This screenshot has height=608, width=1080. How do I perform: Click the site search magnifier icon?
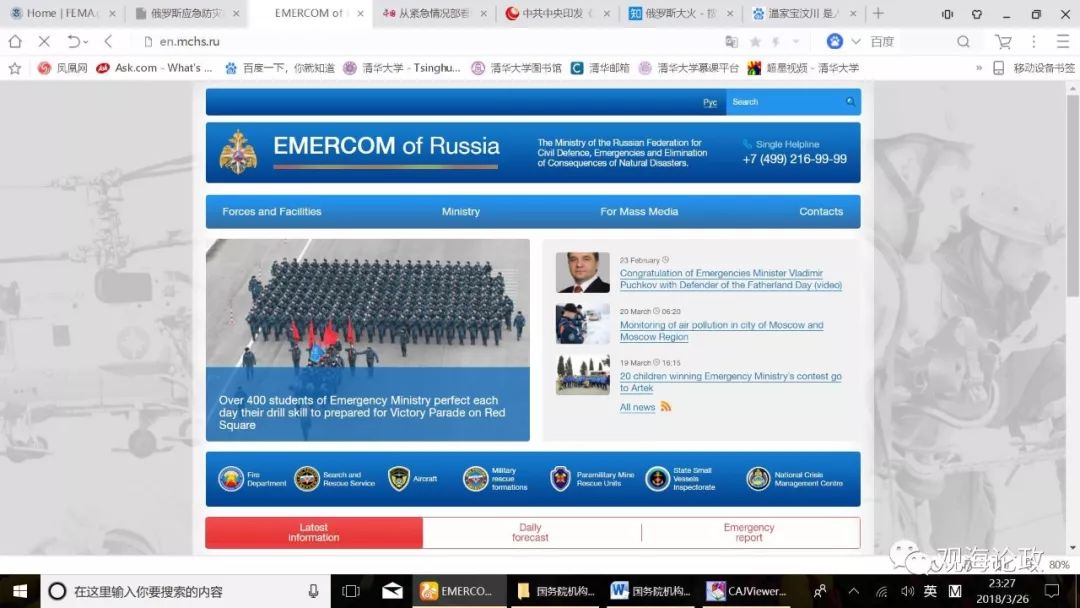click(x=850, y=102)
